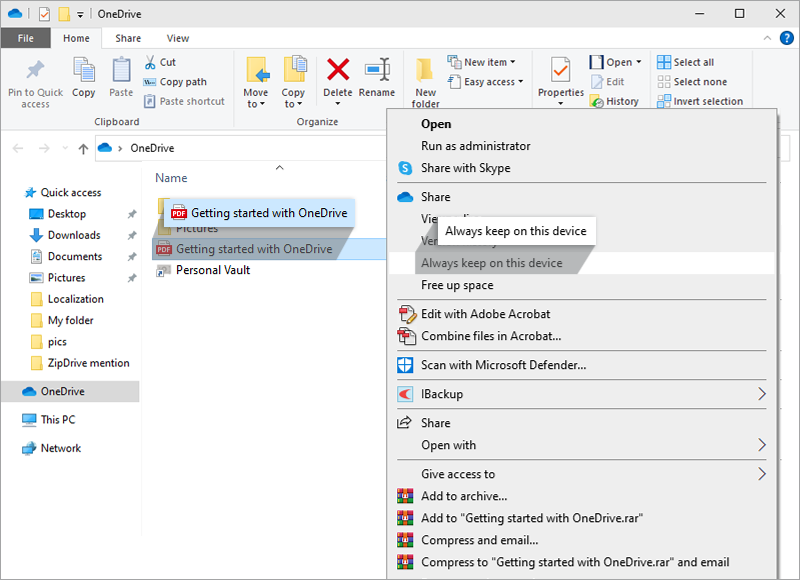Click the Edit ribbon button

click(608, 82)
